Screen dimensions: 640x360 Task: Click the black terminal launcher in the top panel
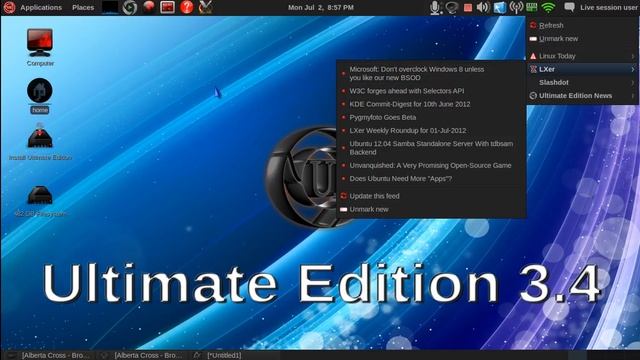pyautogui.click(x=110, y=7)
